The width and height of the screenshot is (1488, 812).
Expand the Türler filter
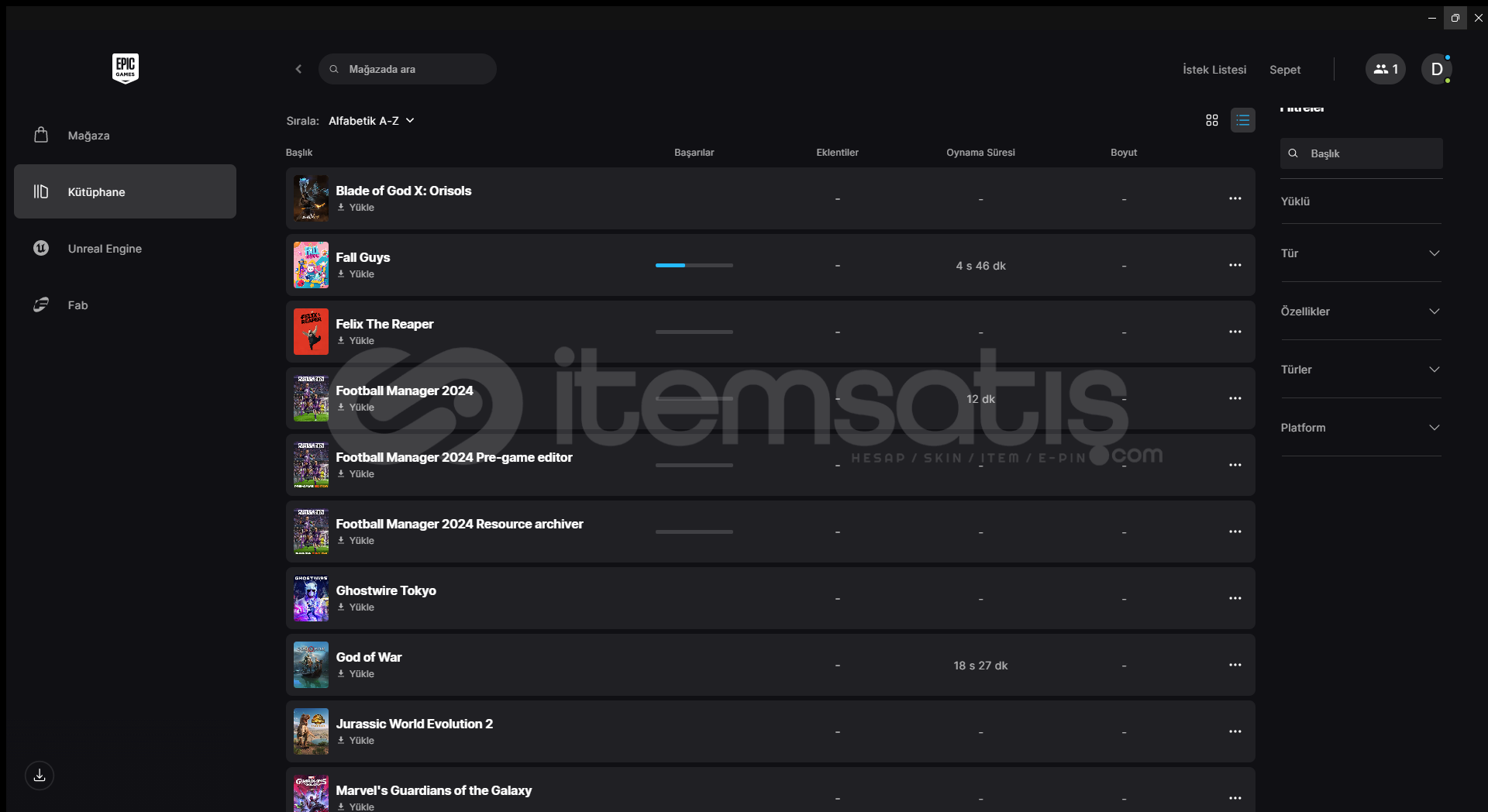(x=1361, y=370)
